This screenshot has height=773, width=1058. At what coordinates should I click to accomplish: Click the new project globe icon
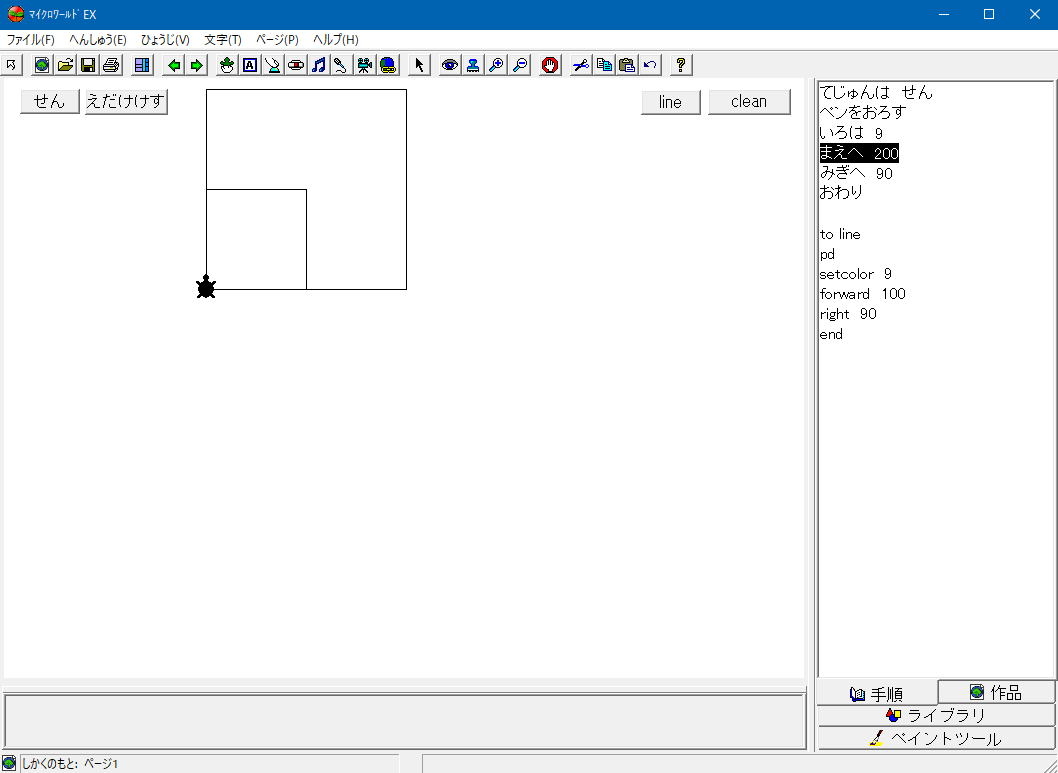42,65
